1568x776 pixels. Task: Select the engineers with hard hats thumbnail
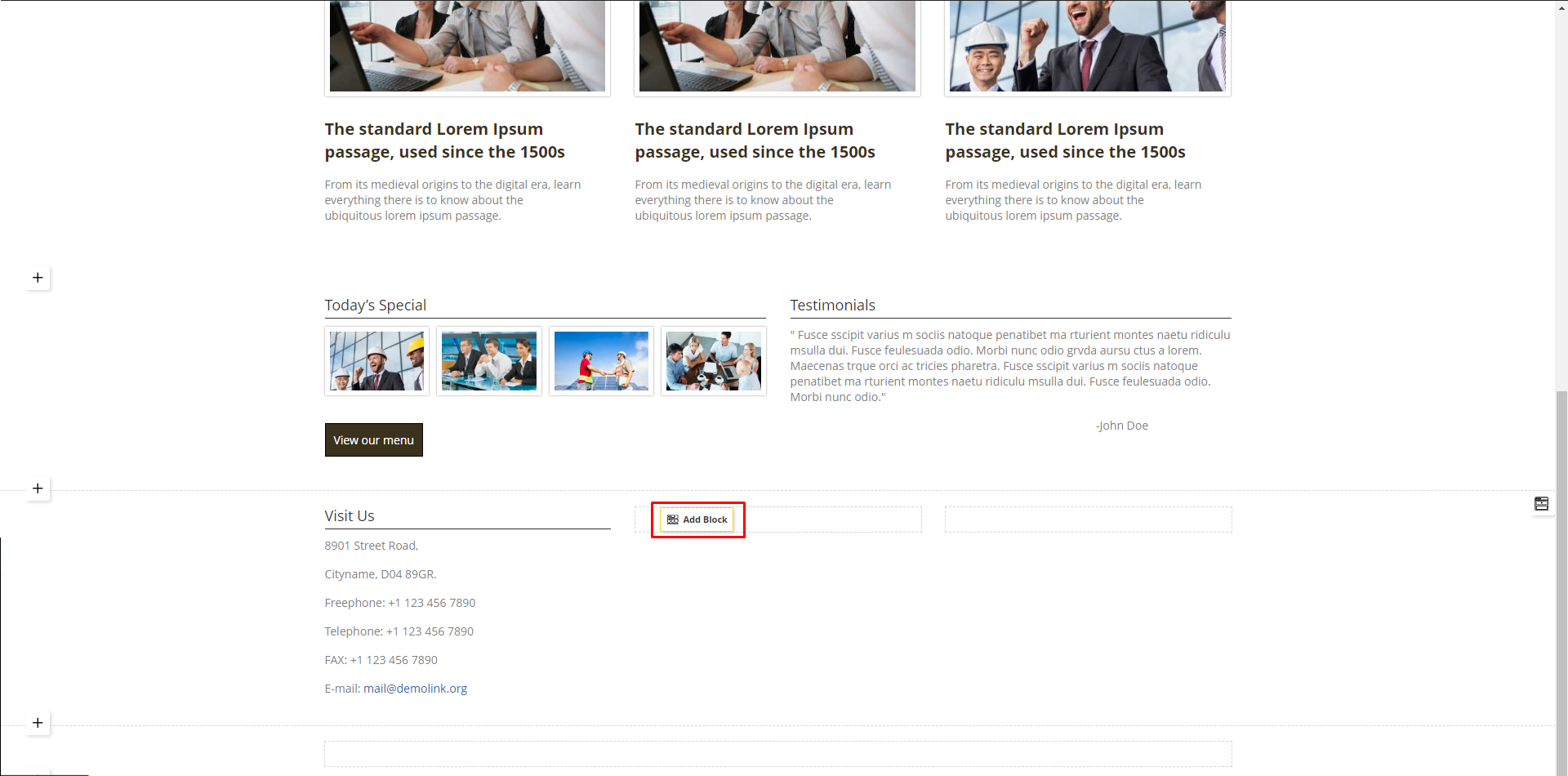point(376,361)
